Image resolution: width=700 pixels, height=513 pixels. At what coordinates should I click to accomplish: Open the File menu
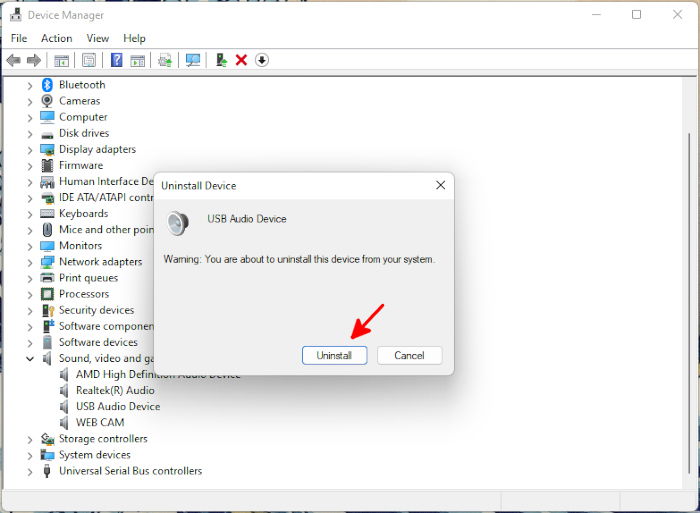pyautogui.click(x=19, y=38)
